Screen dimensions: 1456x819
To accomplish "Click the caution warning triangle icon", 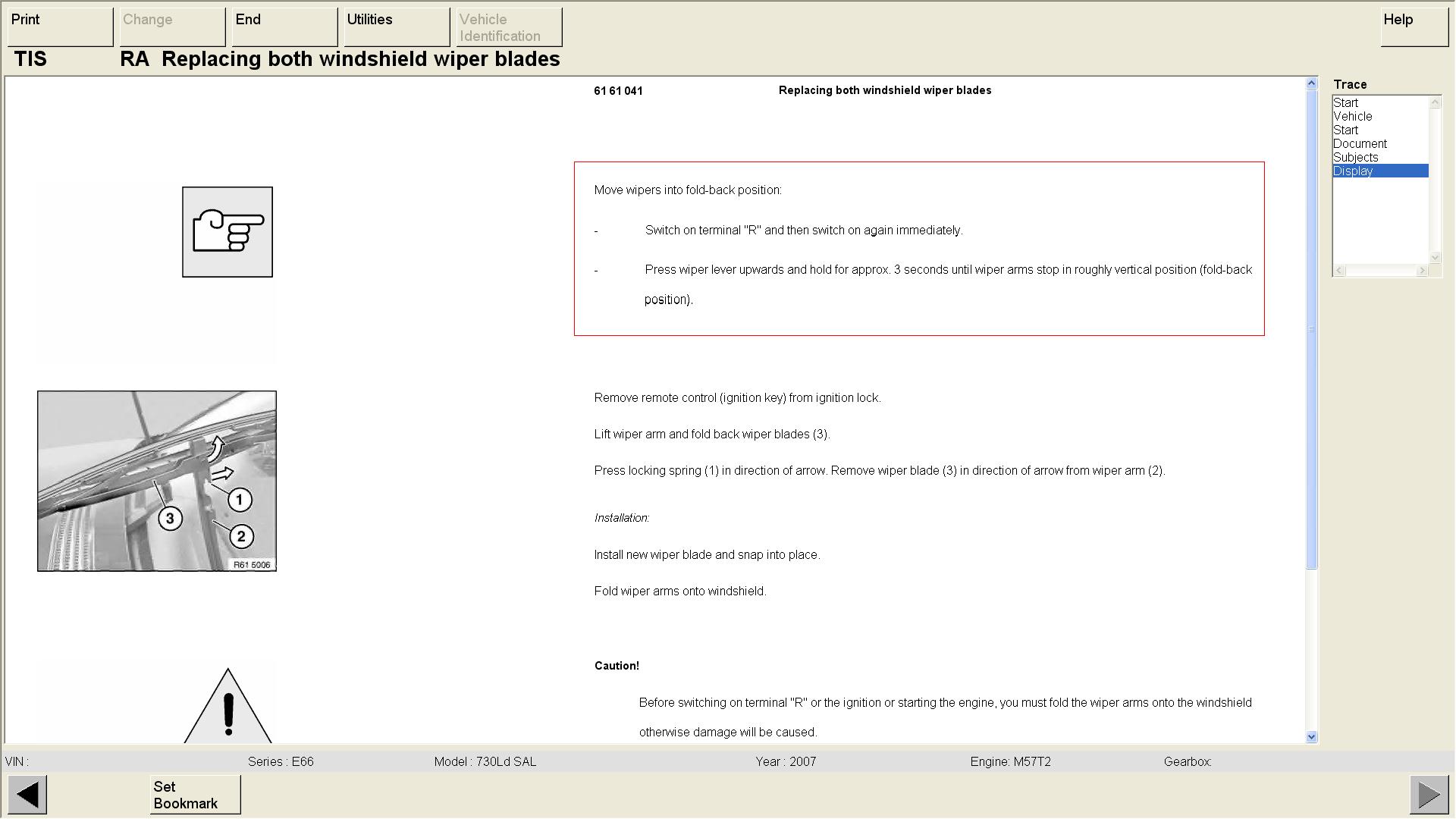I will 227,708.
